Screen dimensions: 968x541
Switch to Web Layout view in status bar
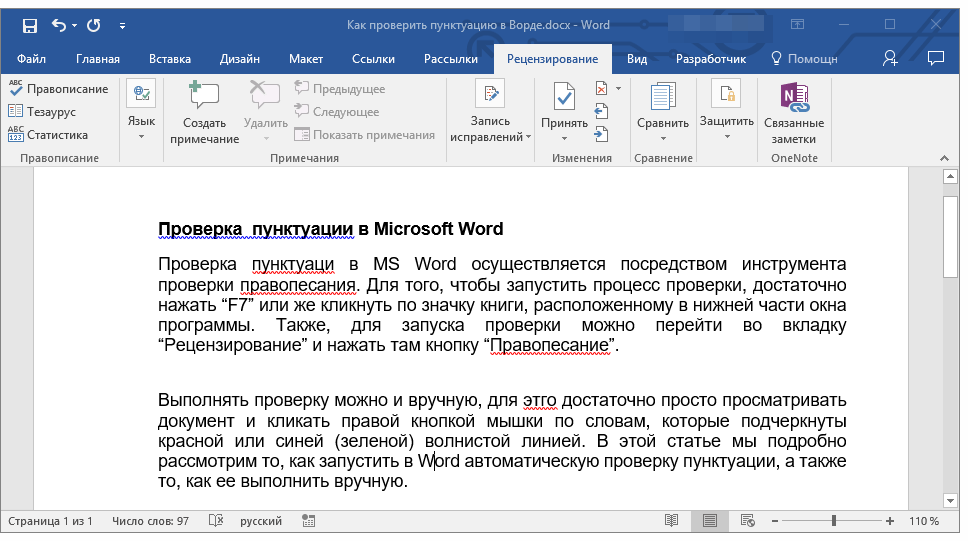tap(746, 521)
